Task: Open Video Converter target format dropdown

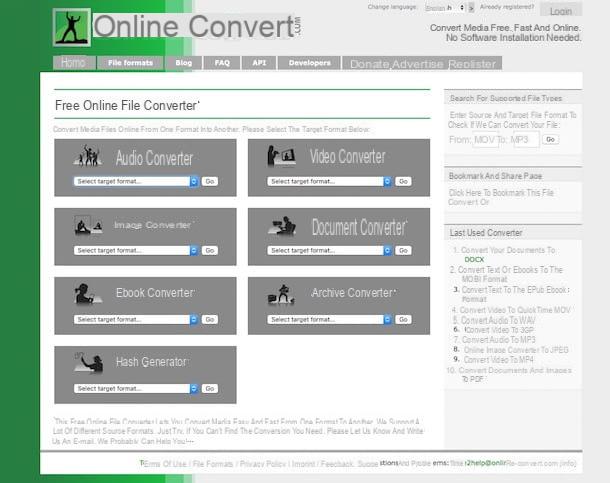Action: (330, 182)
